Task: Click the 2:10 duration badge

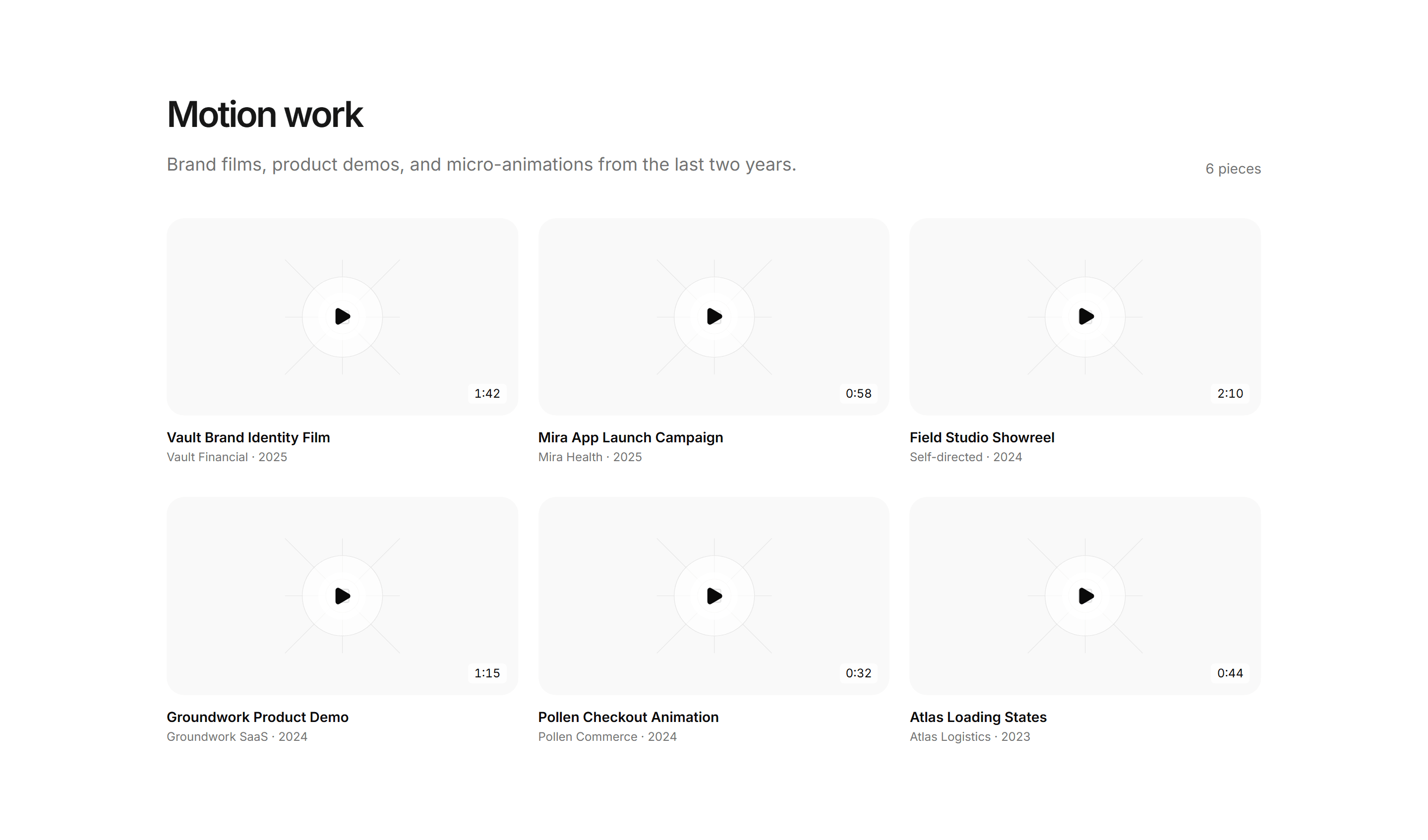Action: point(1230,393)
